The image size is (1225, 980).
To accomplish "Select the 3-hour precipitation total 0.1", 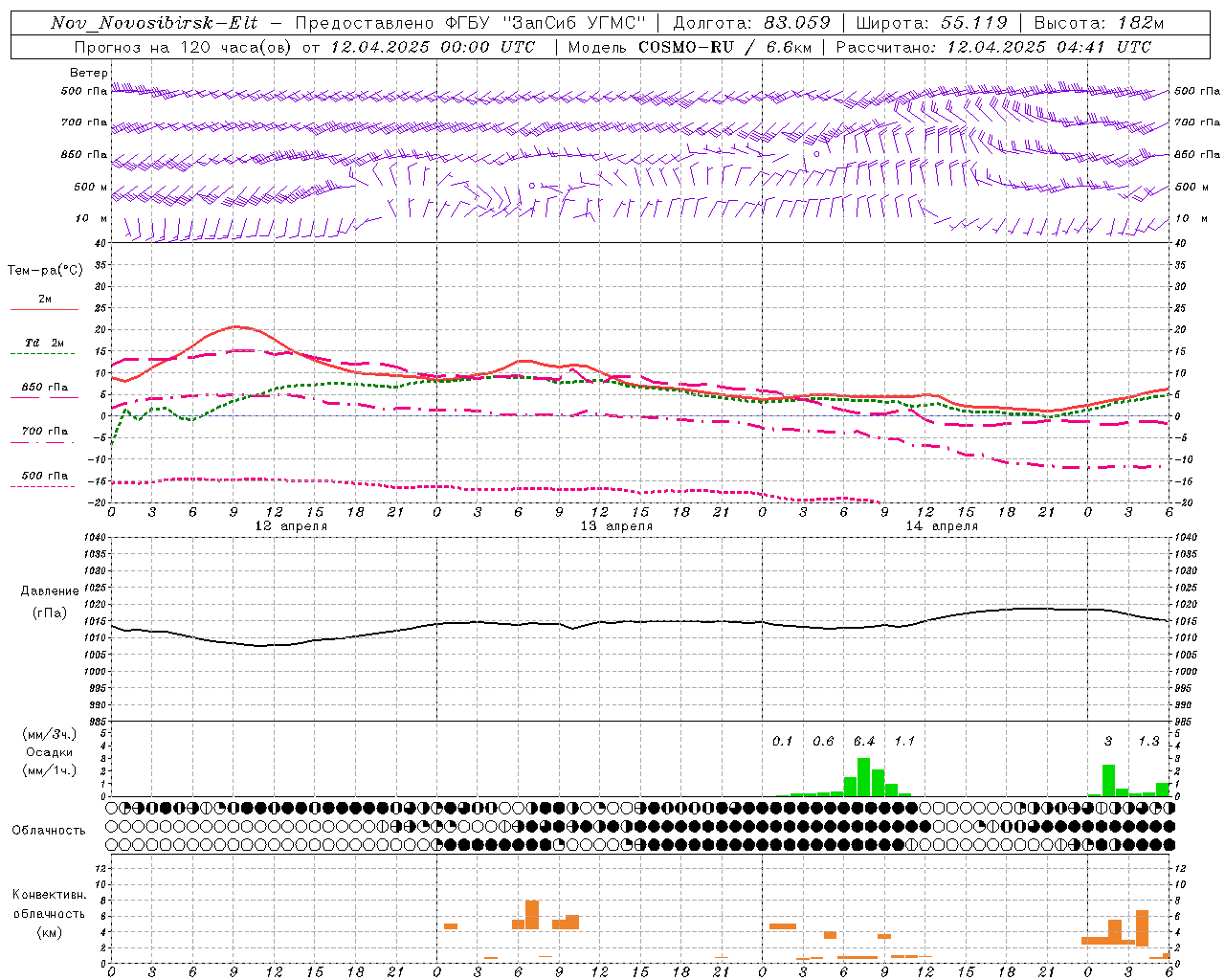I will 783,741.
